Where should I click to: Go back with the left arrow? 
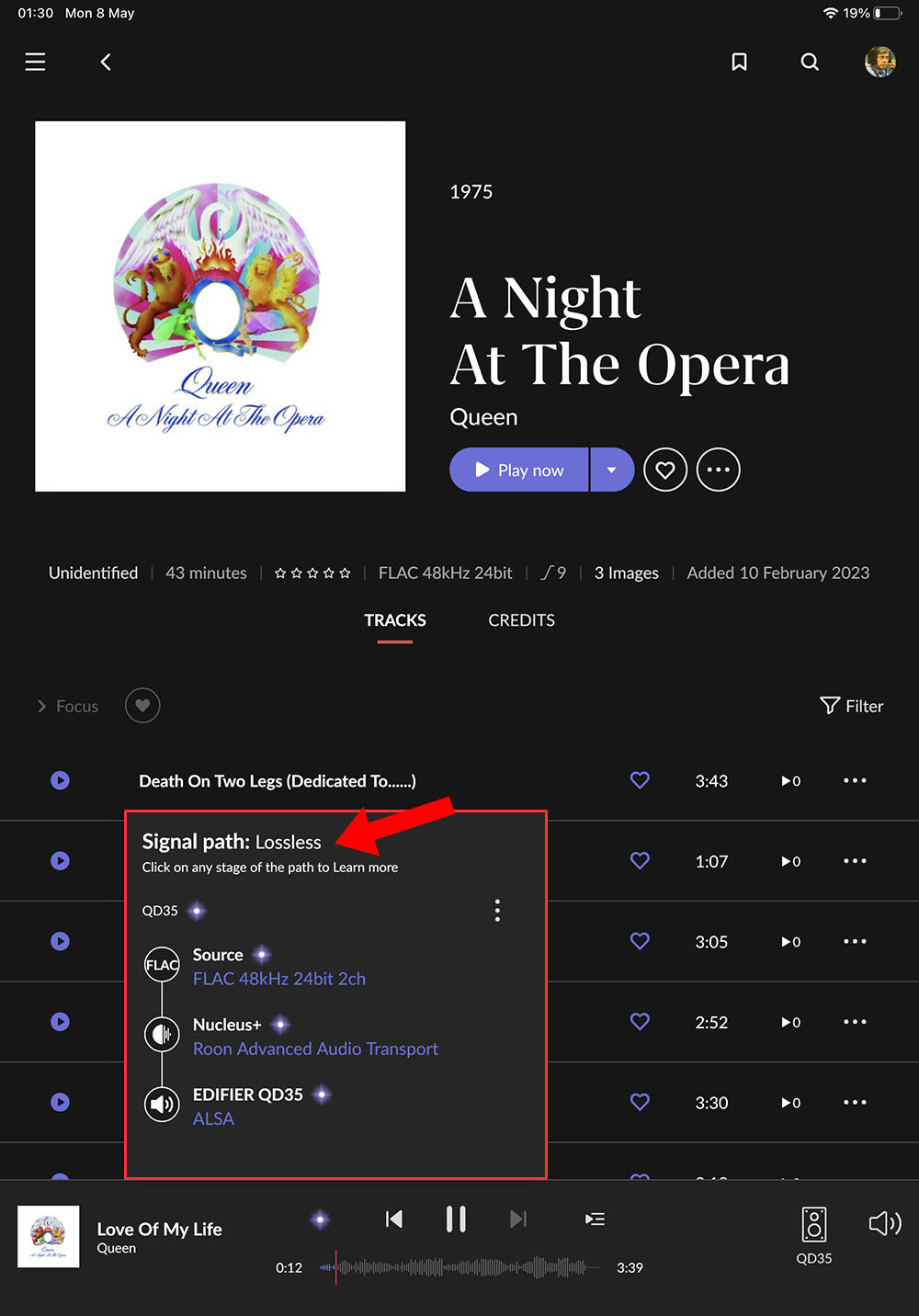[106, 62]
